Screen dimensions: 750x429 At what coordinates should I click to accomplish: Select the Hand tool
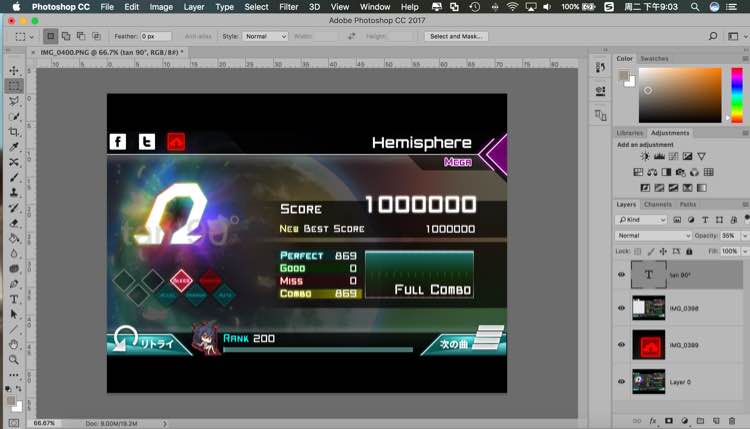coord(14,344)
